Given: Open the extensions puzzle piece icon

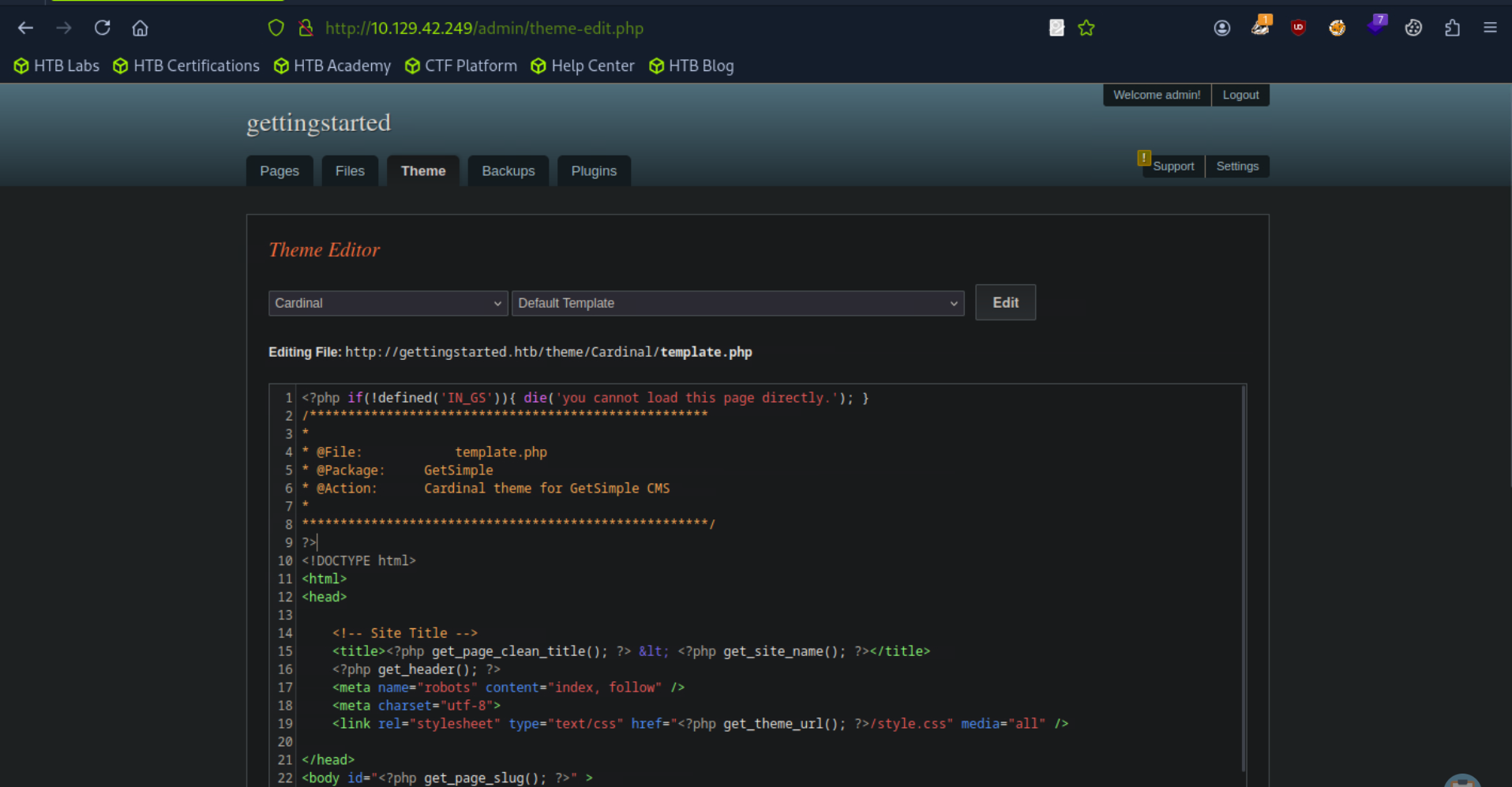Looking at the screenshot, I should click(1452, 28).
